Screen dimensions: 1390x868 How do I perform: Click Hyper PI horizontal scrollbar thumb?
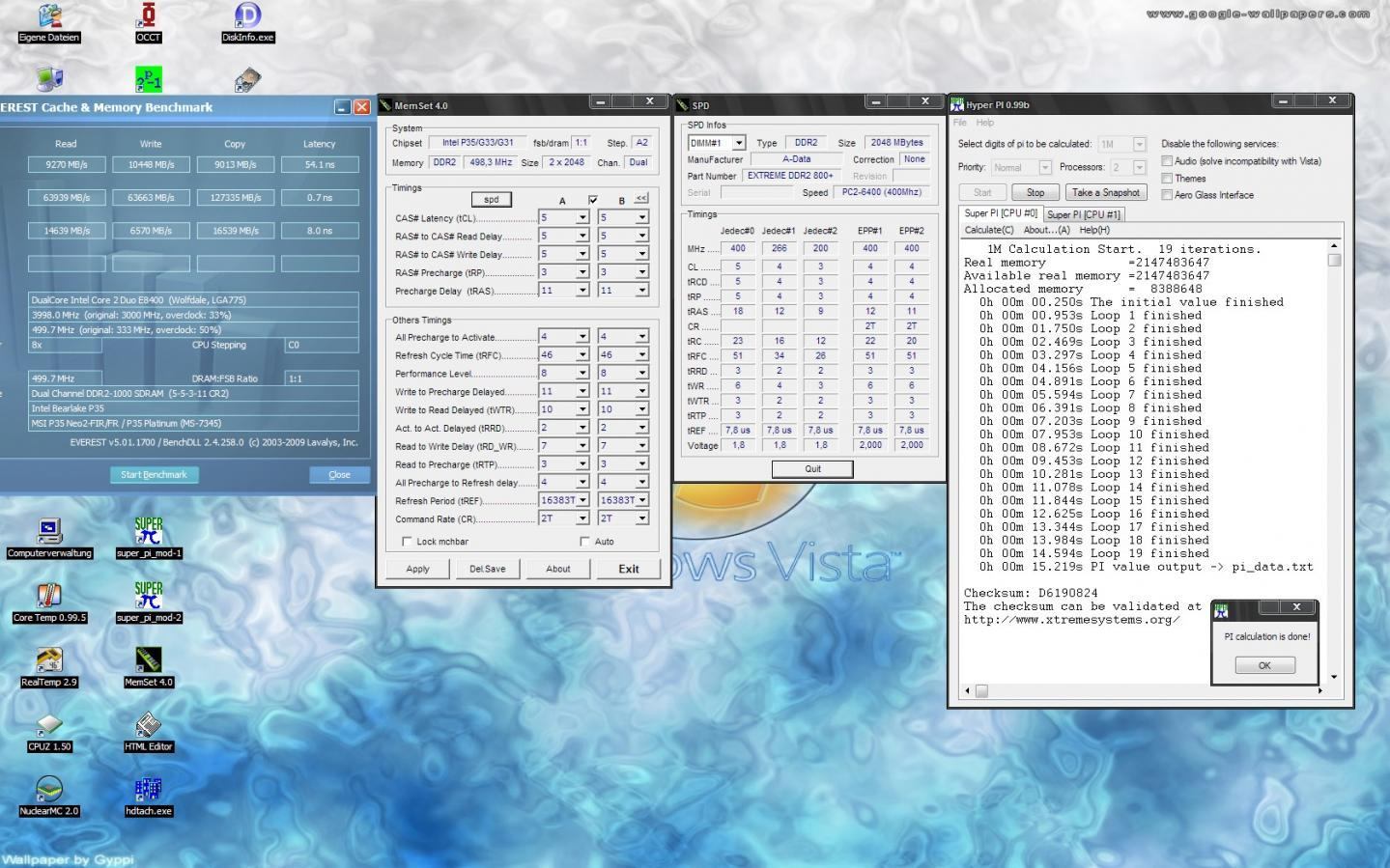[981, 690]
